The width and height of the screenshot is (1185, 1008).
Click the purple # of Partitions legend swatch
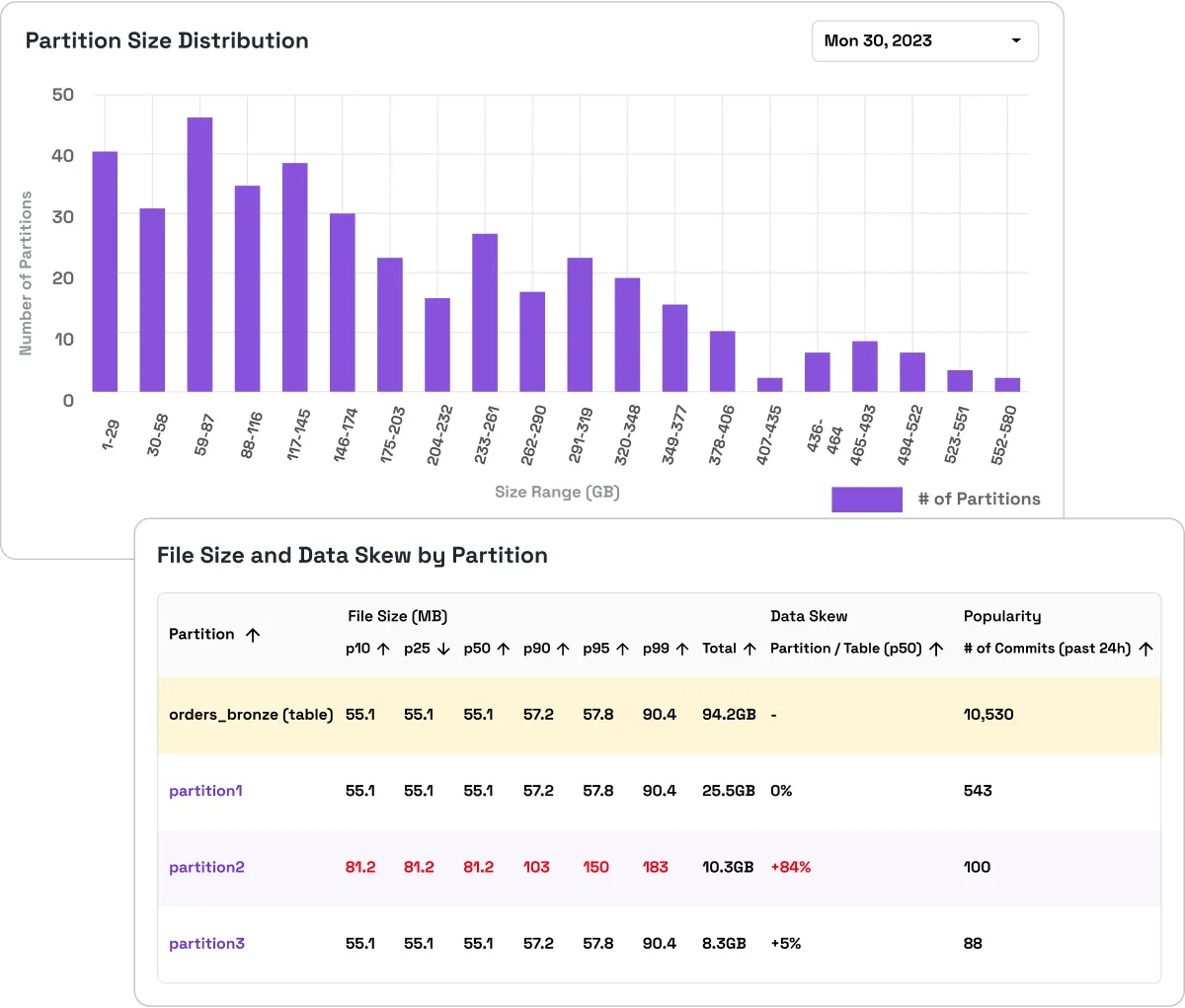click(867, 500)
